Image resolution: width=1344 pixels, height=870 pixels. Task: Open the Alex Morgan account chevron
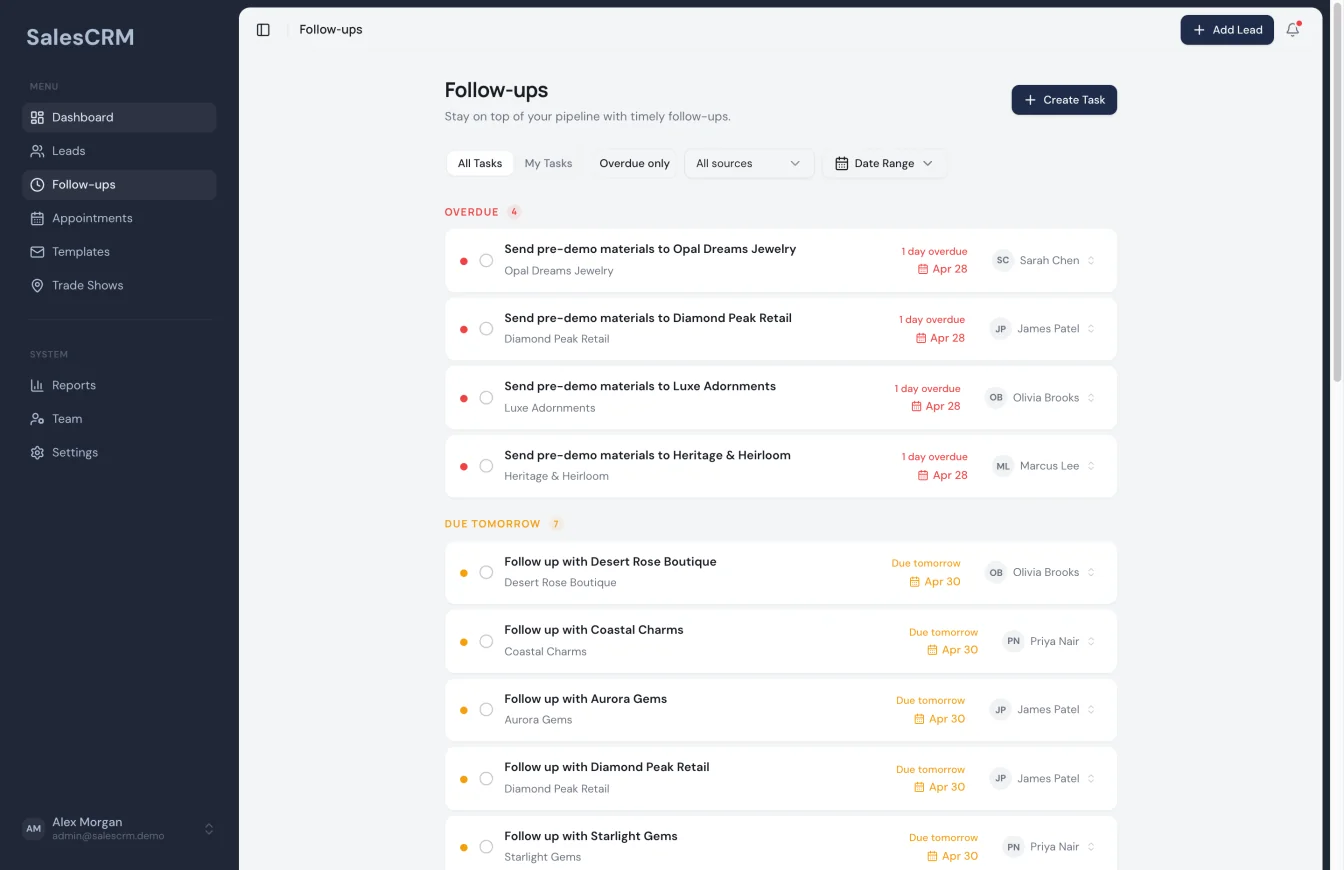209,828
